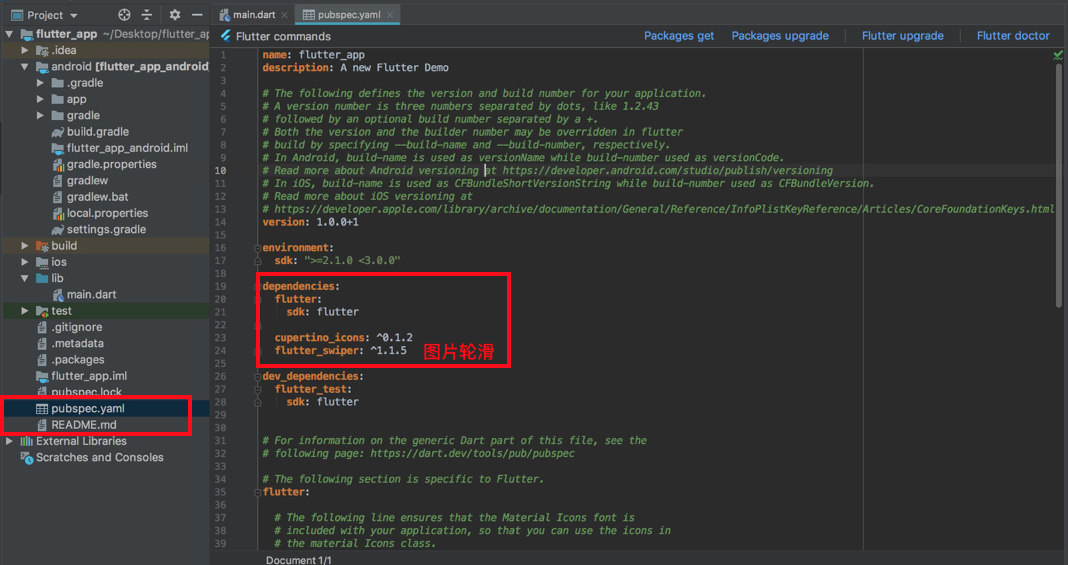Click the main.dart file icon in tree
The image size is (1068, 565).
point(58,295)
